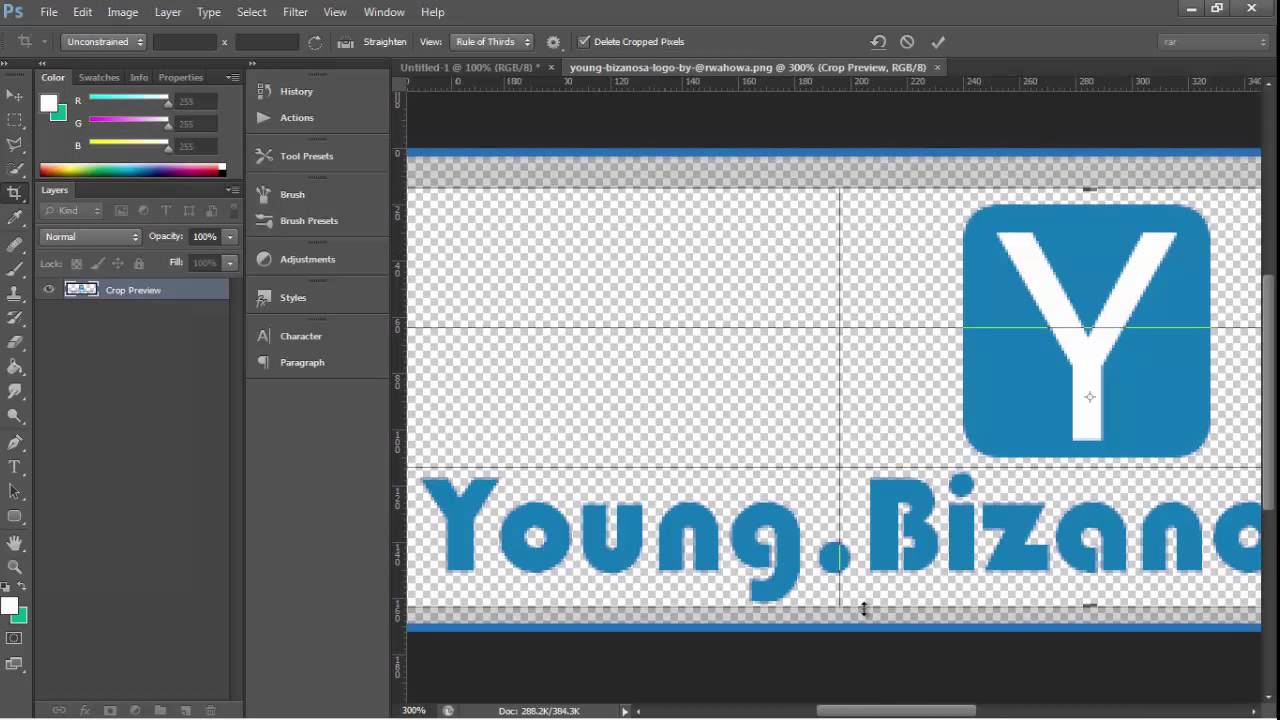Select the Horizontal Type tool
This screenshot has width=1280, height=720.
pyautogui.click(x=15, y=467)
